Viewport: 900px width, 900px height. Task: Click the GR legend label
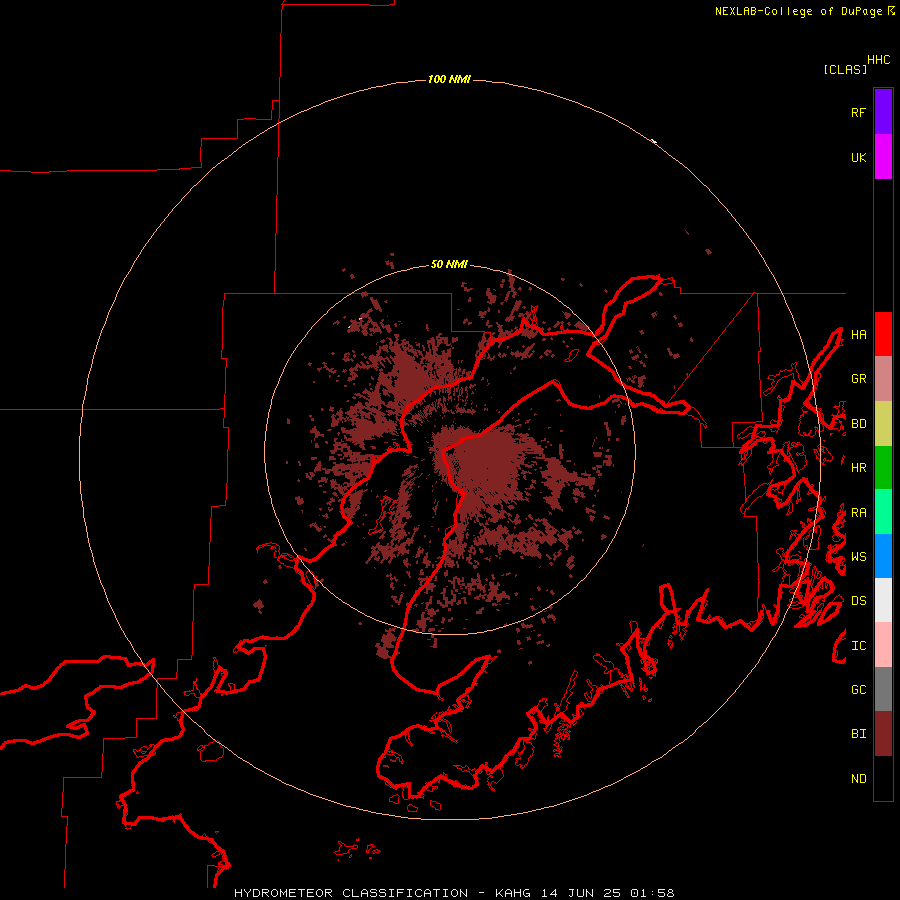(858, 379)
